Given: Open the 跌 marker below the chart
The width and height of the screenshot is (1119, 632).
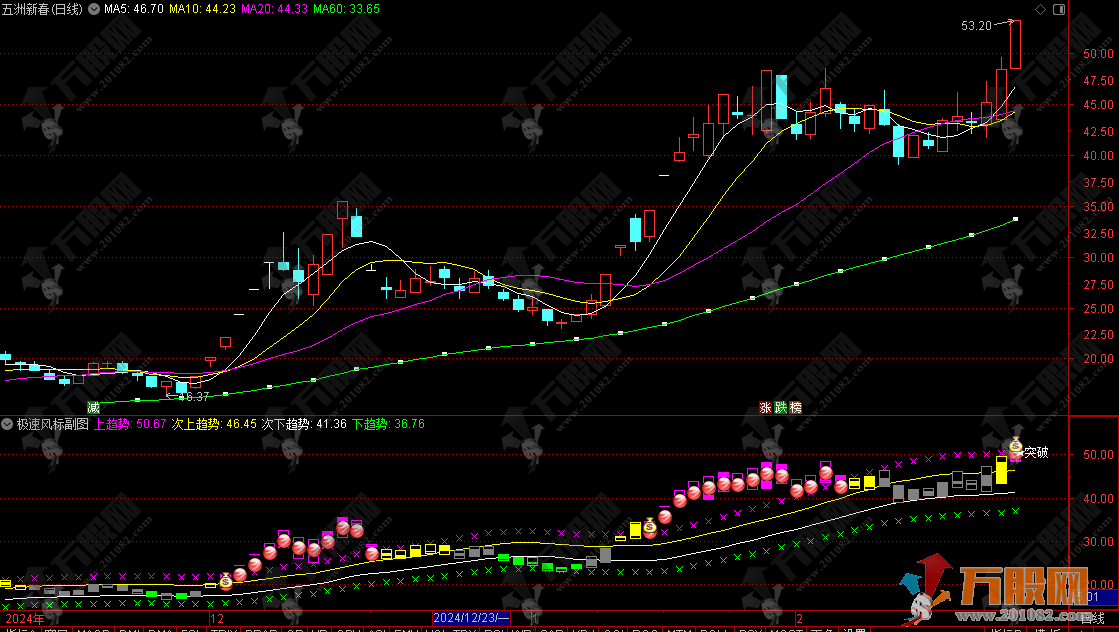Looking at the screenshot, I should (x=780, y=408).
